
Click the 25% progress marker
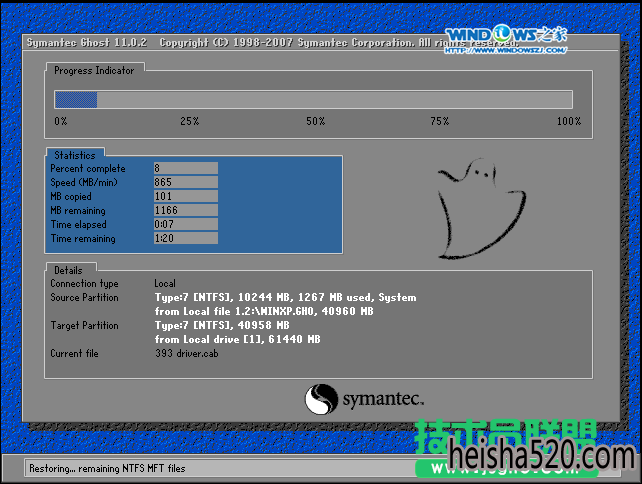(190, 121)
